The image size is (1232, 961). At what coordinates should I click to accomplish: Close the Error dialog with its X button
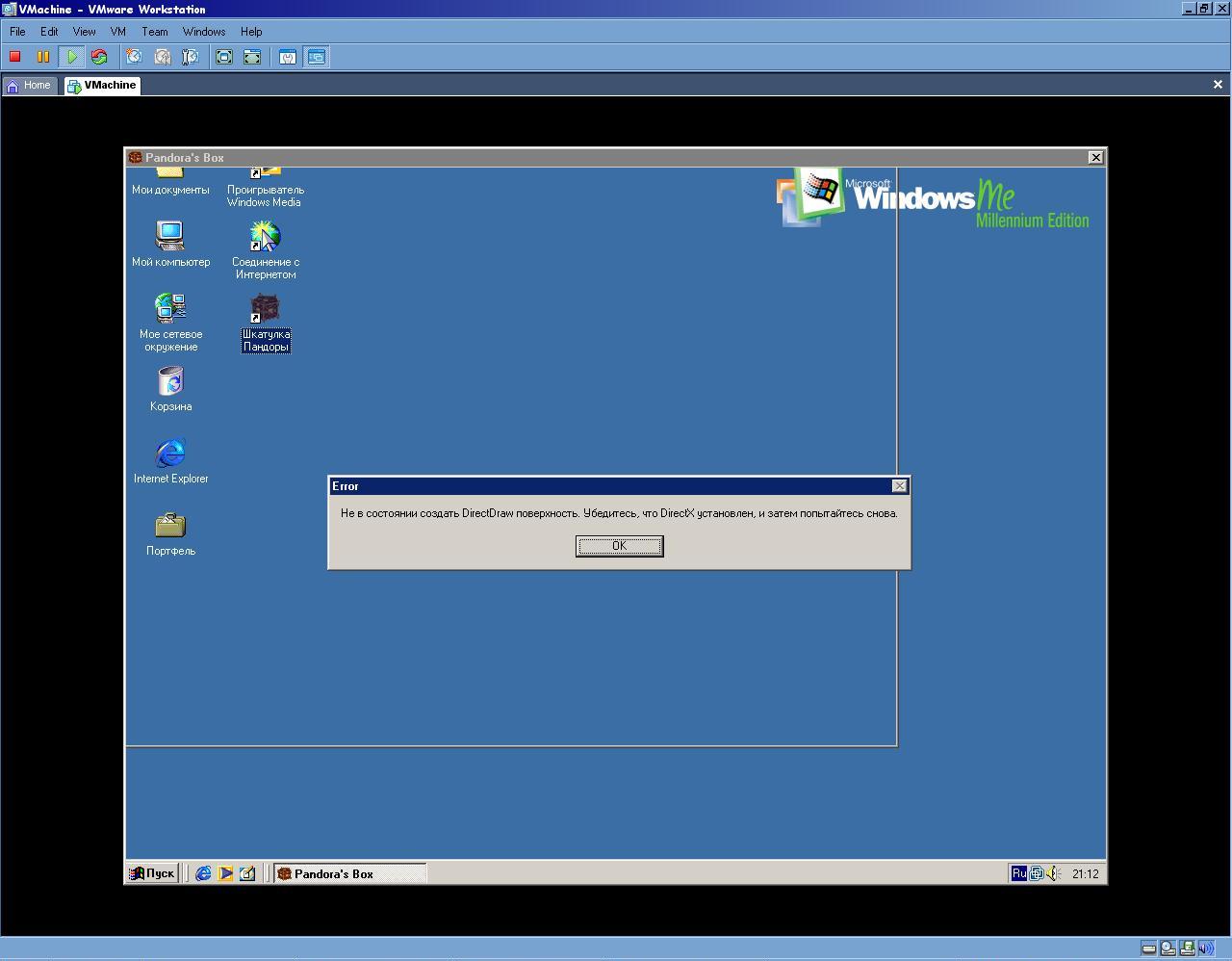tap(899, 486)
